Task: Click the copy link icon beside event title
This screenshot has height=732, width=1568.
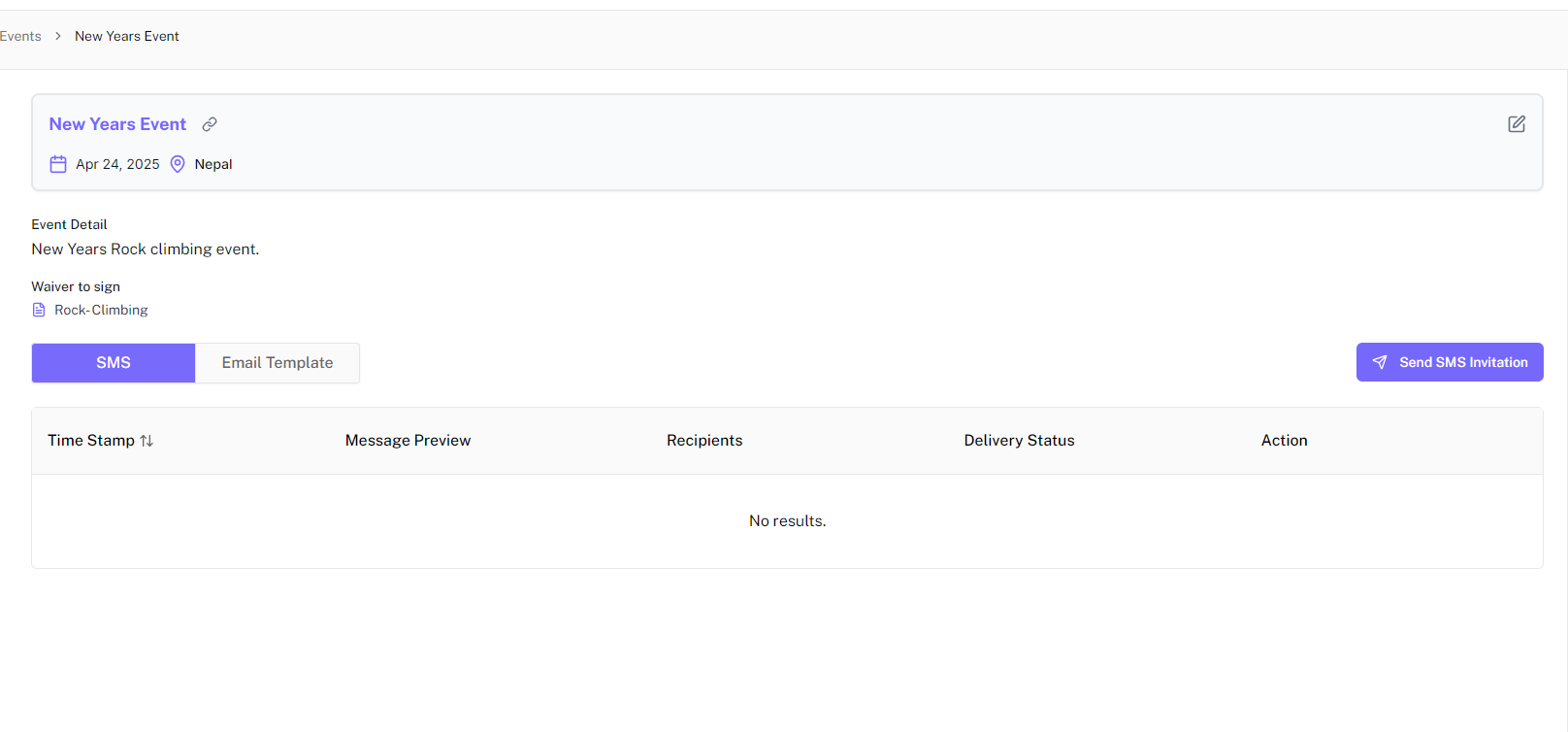Action: (x=210, y=124)
